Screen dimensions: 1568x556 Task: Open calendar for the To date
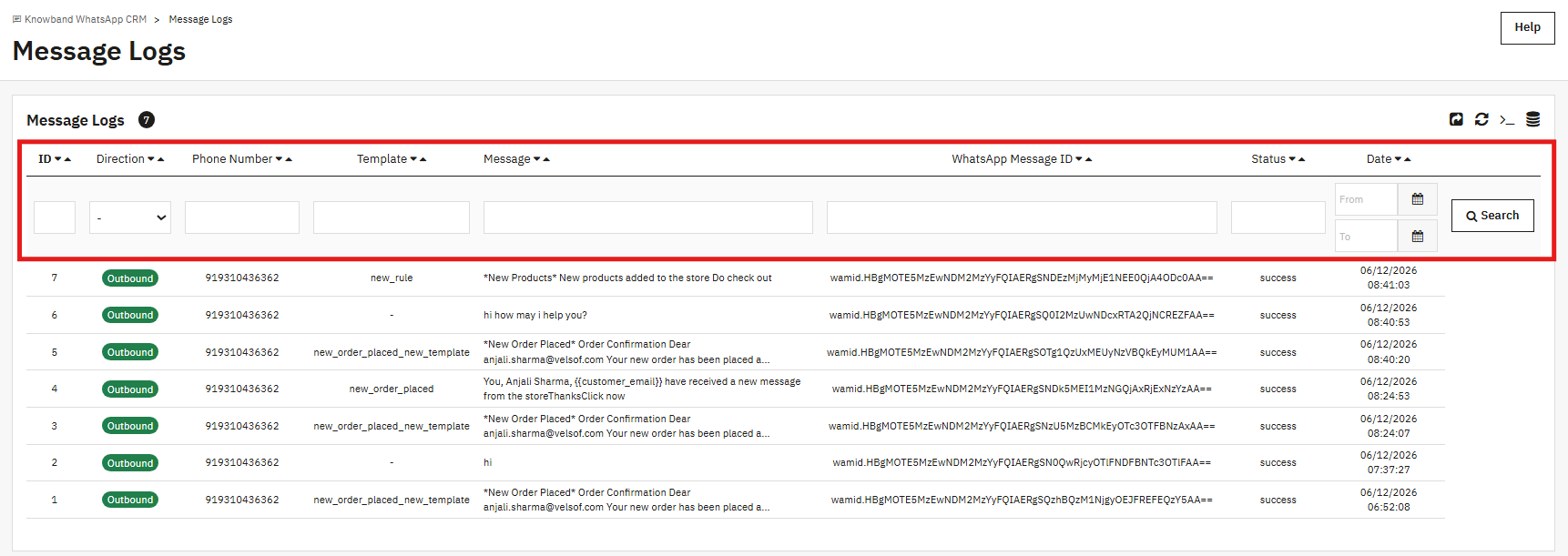1418,236
